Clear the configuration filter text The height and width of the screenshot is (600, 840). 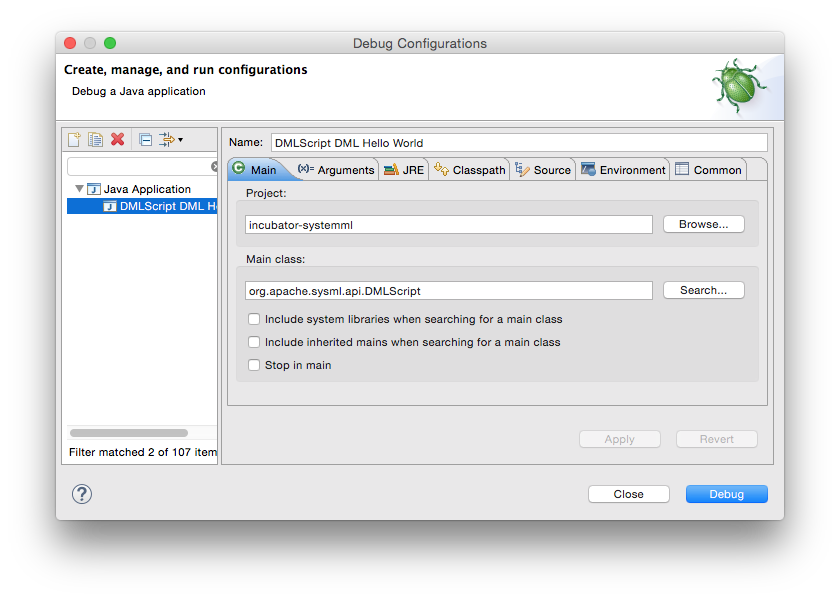click(214, 167)
